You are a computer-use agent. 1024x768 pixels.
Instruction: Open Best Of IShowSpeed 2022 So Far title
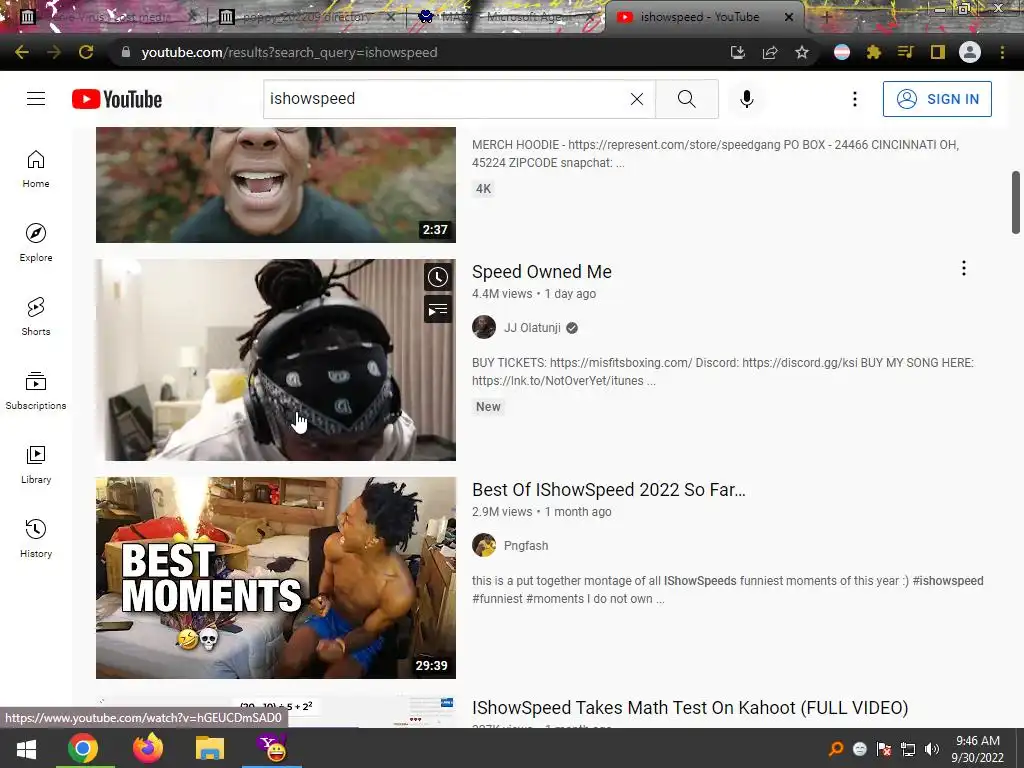[609, 490]
